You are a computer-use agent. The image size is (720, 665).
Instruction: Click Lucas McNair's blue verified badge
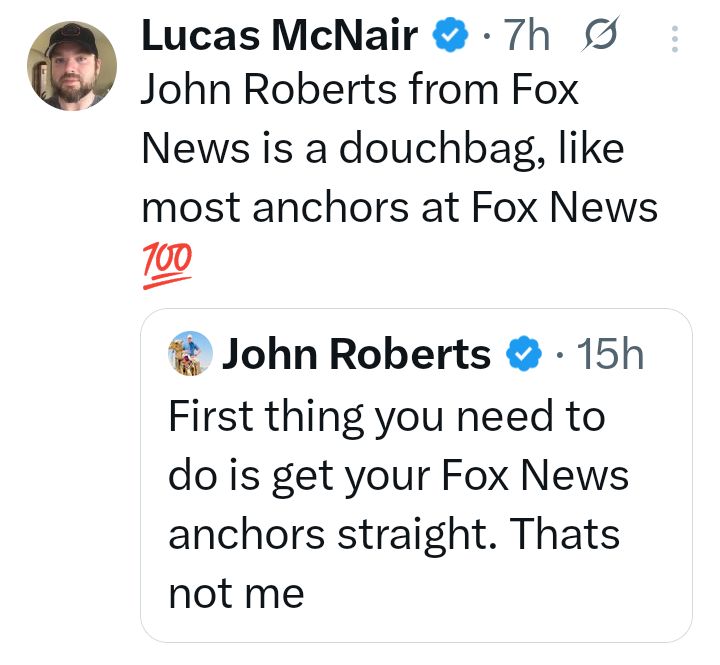pyautogui.click(x=449, y=38)
